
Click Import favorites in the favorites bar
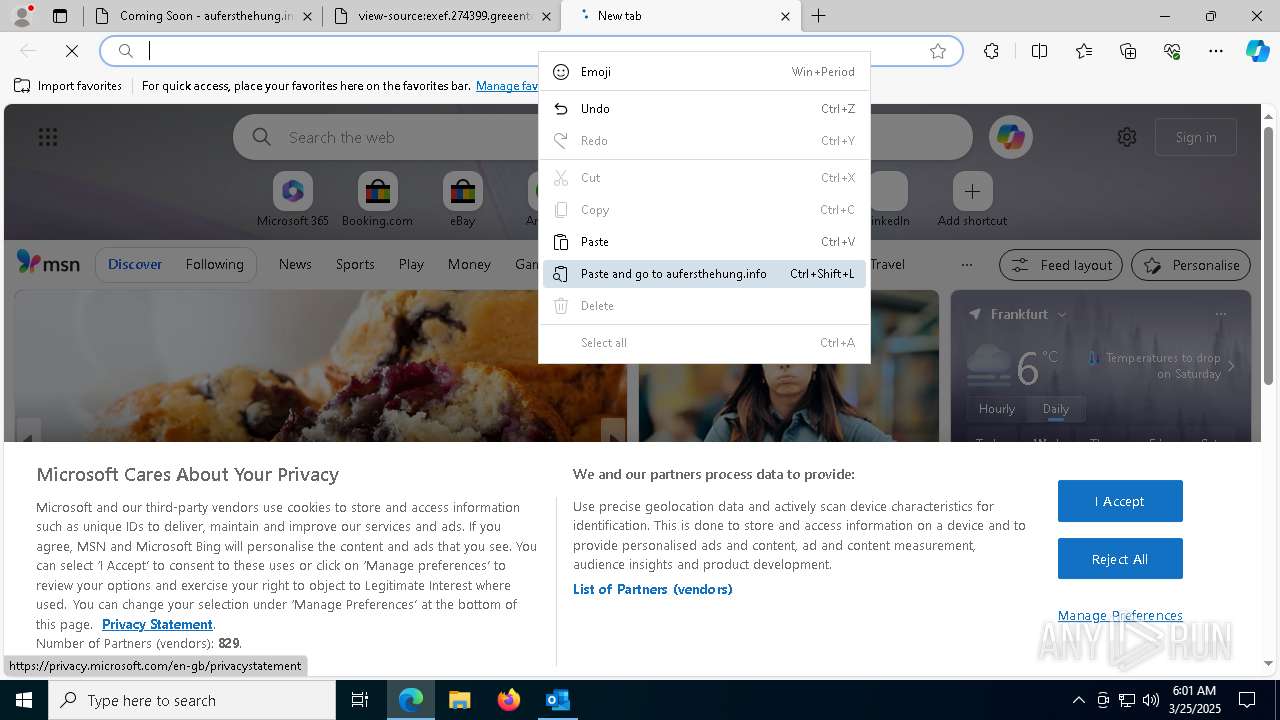pyautogui.click(x=68, y=86)
